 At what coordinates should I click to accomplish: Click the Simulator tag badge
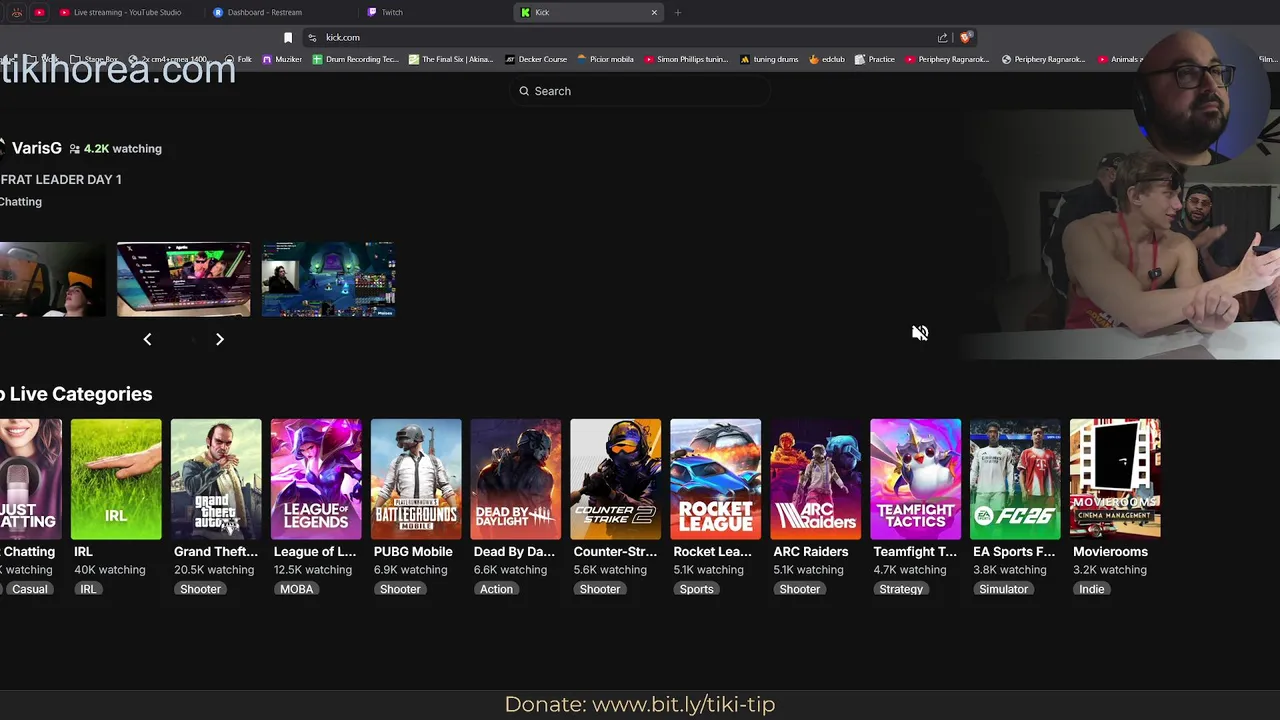tap(1003, 589)
